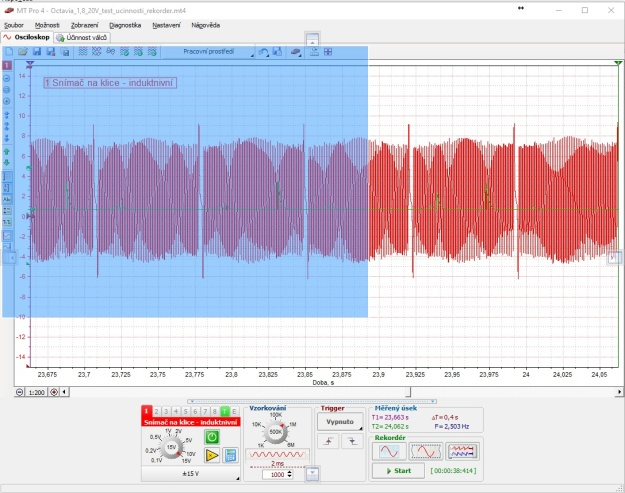Toggle the green channel power button
The width and height of the screenshot is (625, 493).
click(x=212, y=437)
